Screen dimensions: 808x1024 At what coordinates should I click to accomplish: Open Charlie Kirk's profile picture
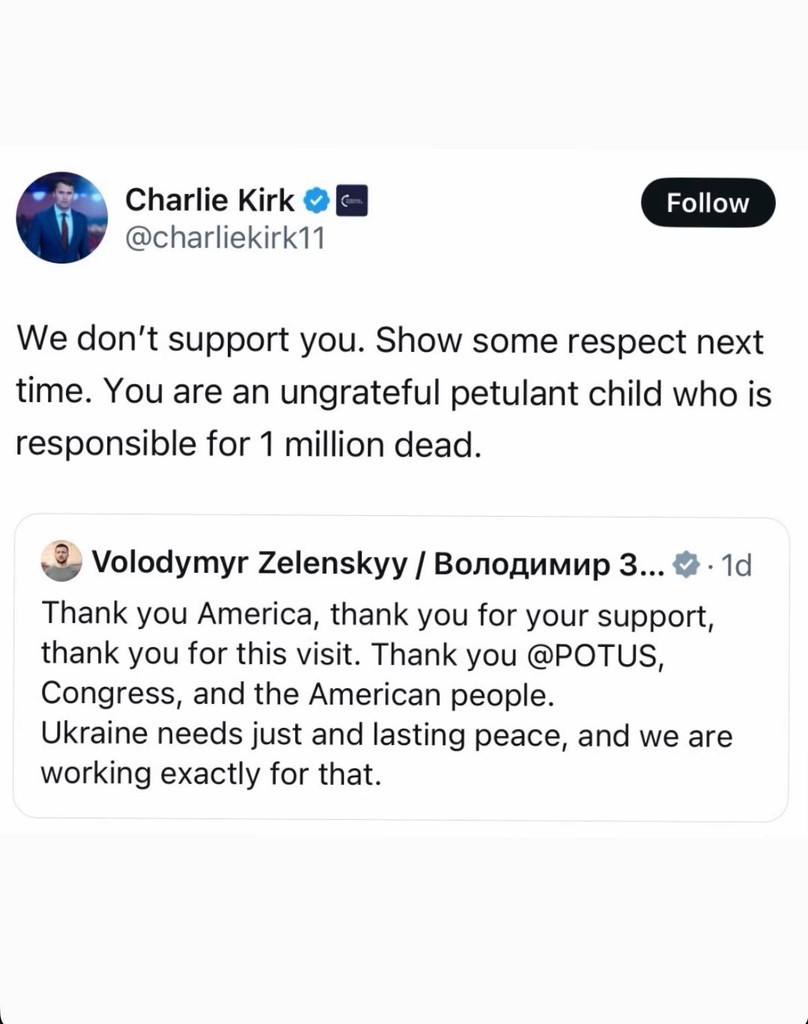[x=61, y=217]
